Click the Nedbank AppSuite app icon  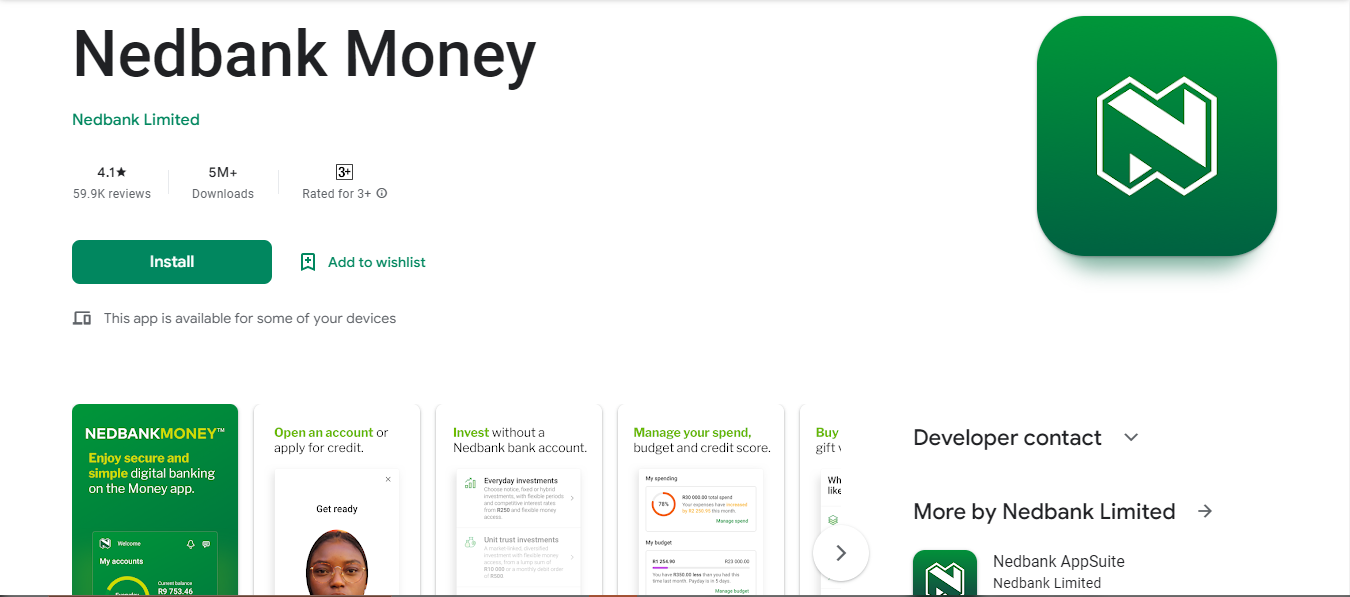tap(945, 573)
